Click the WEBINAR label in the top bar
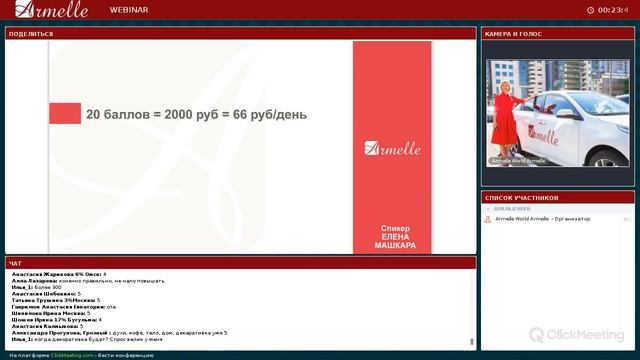The width and height of the screenshot is (640, 360). 129,10
